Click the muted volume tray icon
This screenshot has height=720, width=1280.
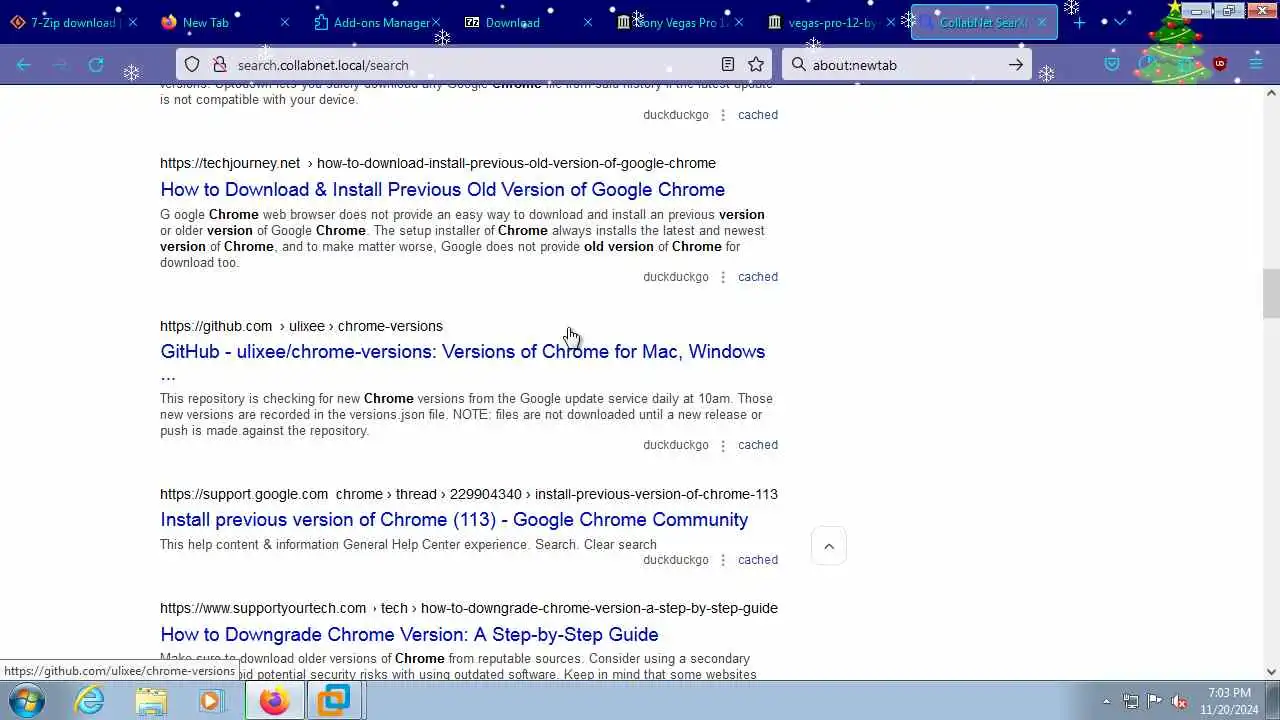(x=1179, y=702)
